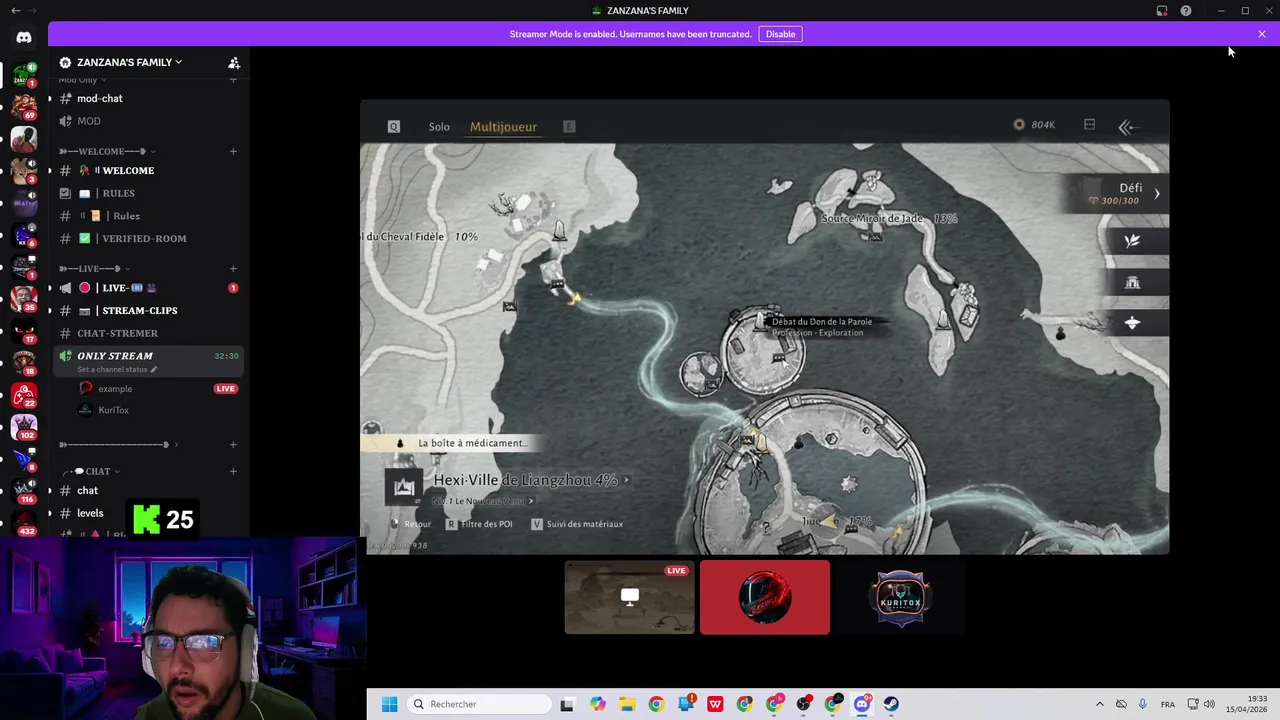Image resolution: width=1280 pixels, height=720 pixels.
Task: Add channel to LIVE category with plus
Action: 233,268
